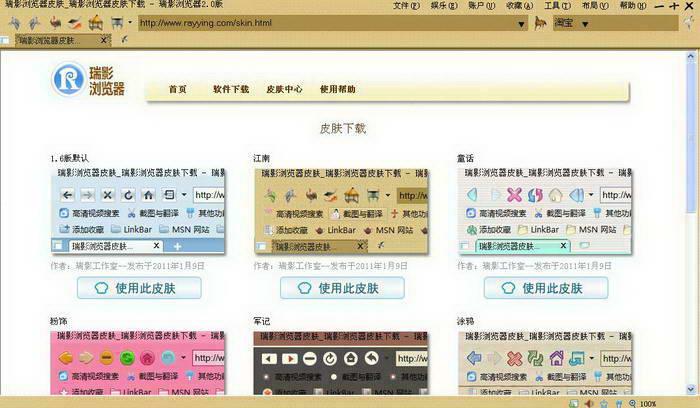Image resolution: width=700 pixels, height=408 pixels.
Task: Expand the address bar URL history dropdown
Action: tap(521, 24)
